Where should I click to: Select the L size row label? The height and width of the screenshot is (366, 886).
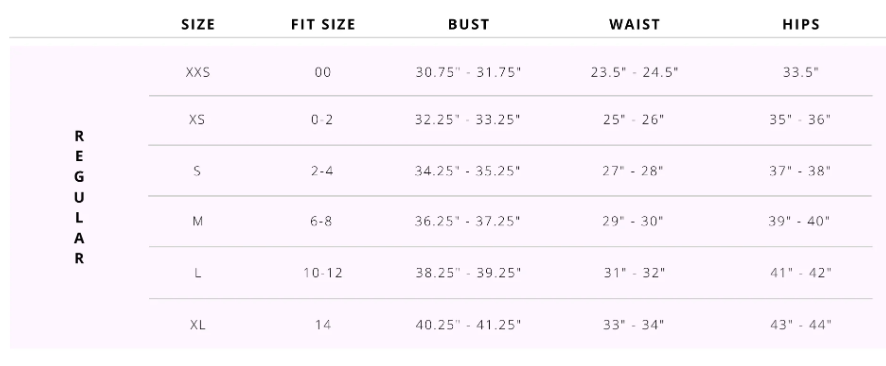tap(198, 273)
